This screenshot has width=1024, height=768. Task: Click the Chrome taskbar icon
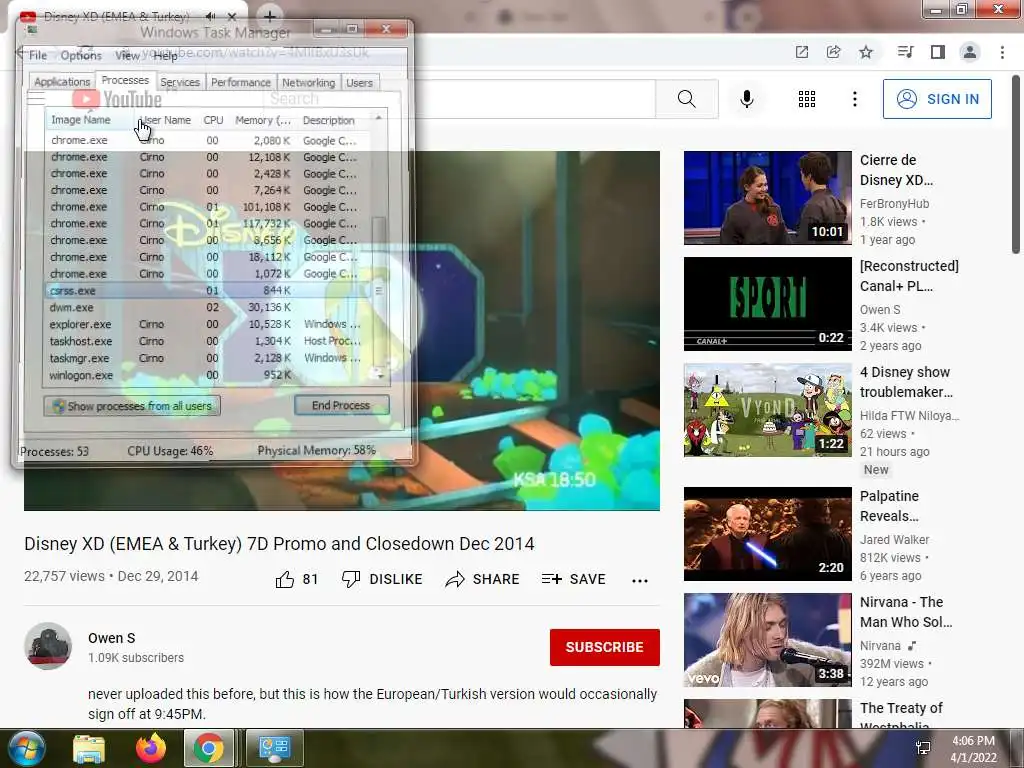click(x=208, y=748)
